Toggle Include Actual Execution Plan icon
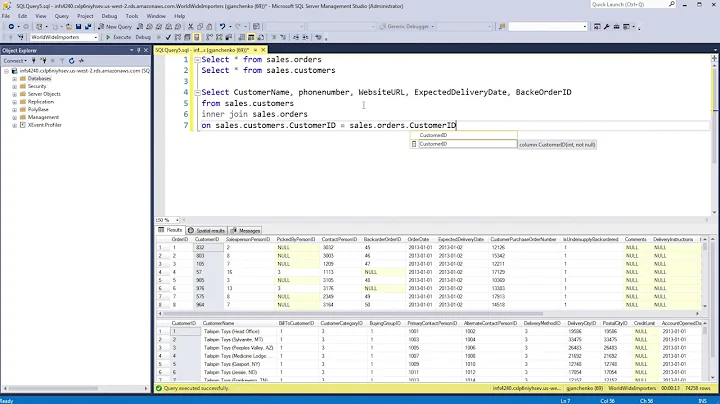 209,37
